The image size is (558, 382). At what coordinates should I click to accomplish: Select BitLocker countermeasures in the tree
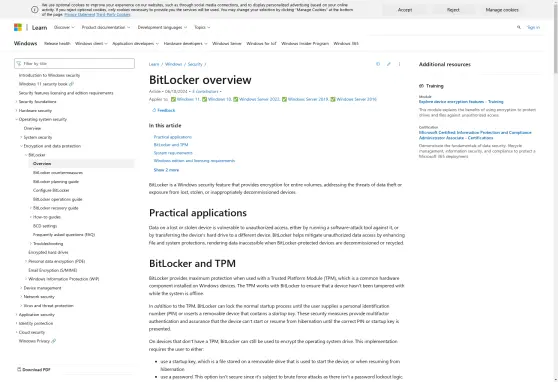[x=58, y=173]
